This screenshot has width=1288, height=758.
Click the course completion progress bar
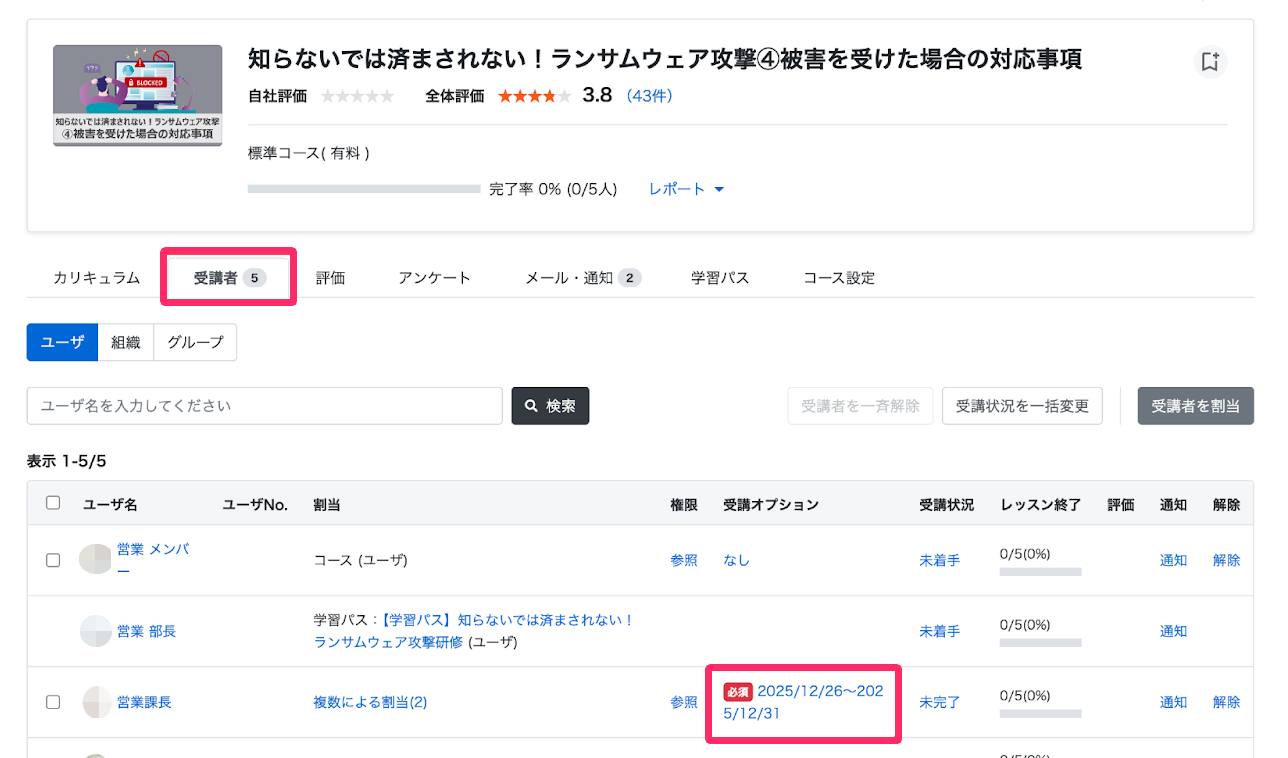(364, 189)
